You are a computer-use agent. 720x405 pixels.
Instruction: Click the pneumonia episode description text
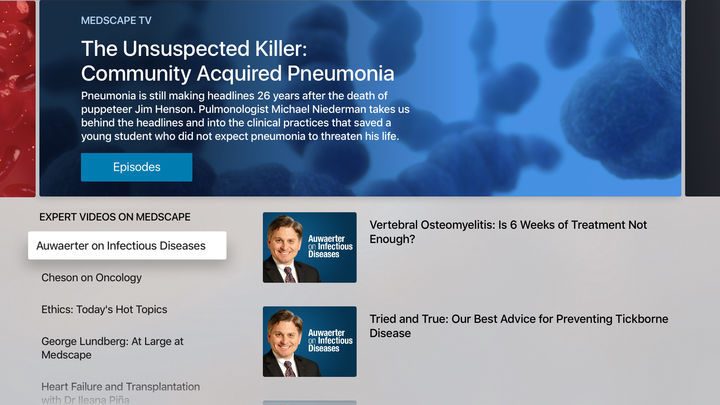240,116
